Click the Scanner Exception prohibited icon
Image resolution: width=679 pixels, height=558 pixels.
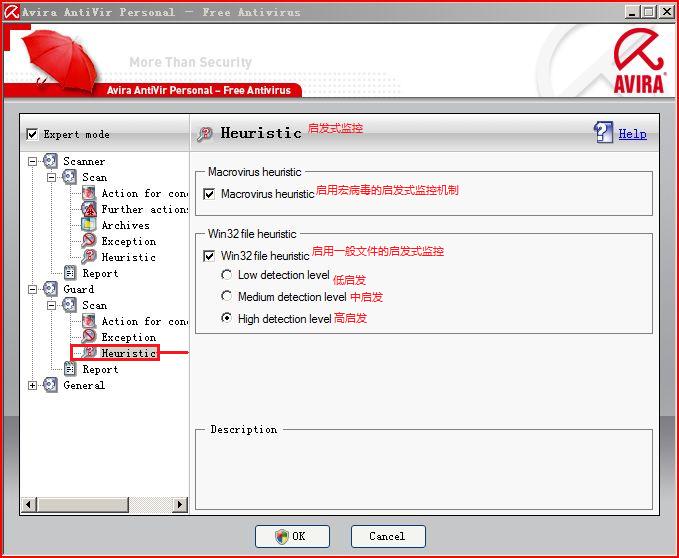coord(89,241)
